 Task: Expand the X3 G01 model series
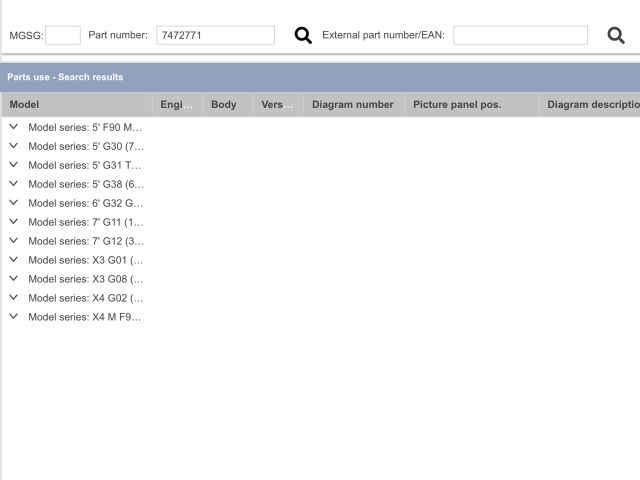[x=14, y=260]
